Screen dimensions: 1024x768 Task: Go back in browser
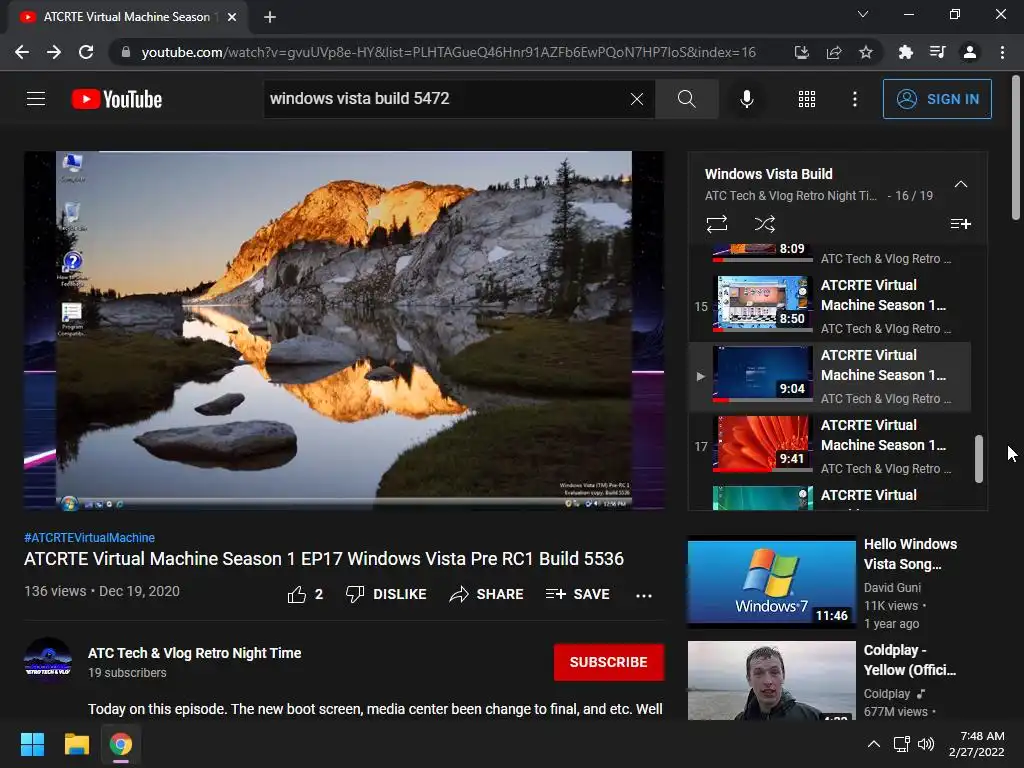(22, 52)
